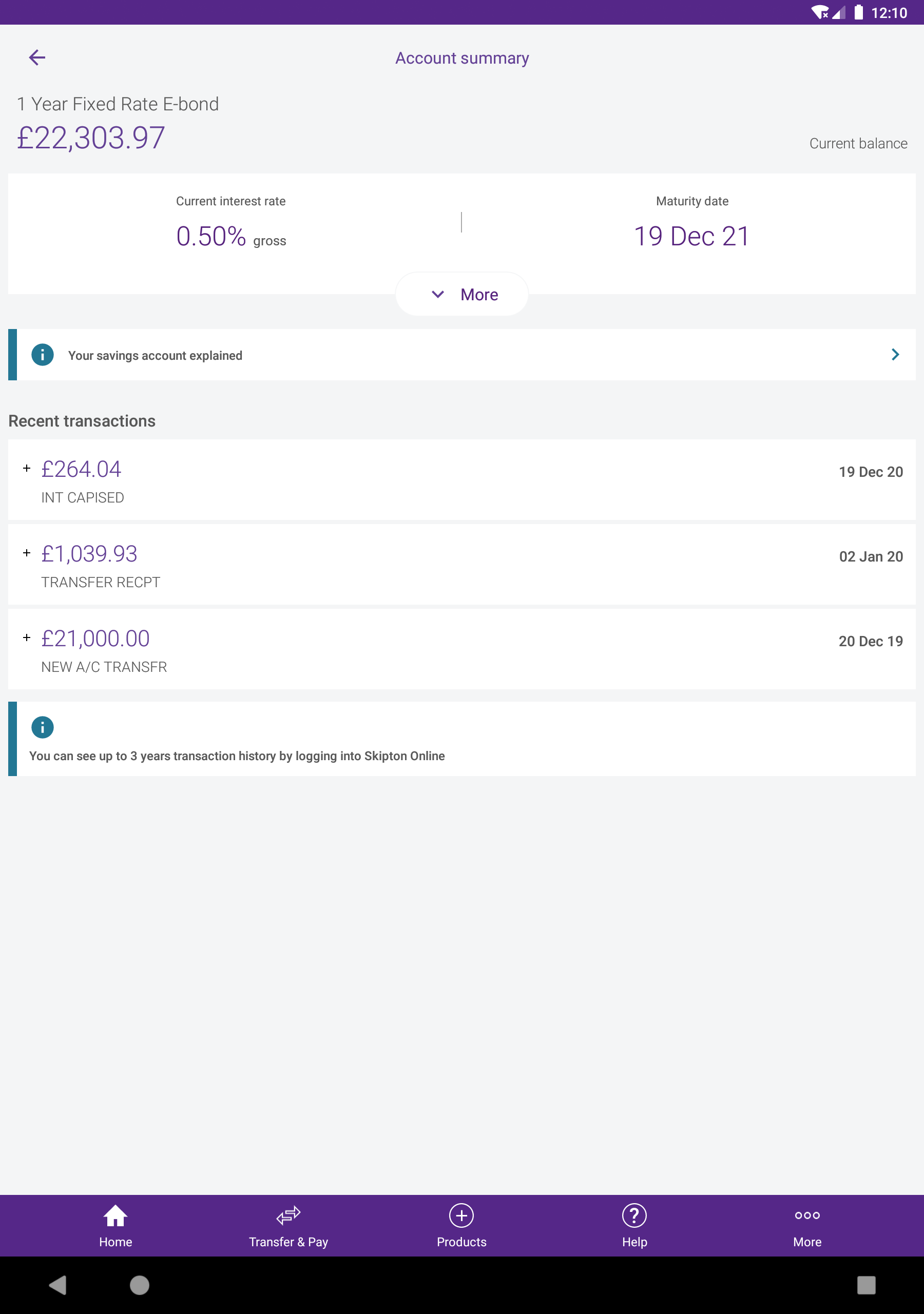Tap info icon beside savings account explained
Viewport: 924px width, 1314px height.
point(43,355)
